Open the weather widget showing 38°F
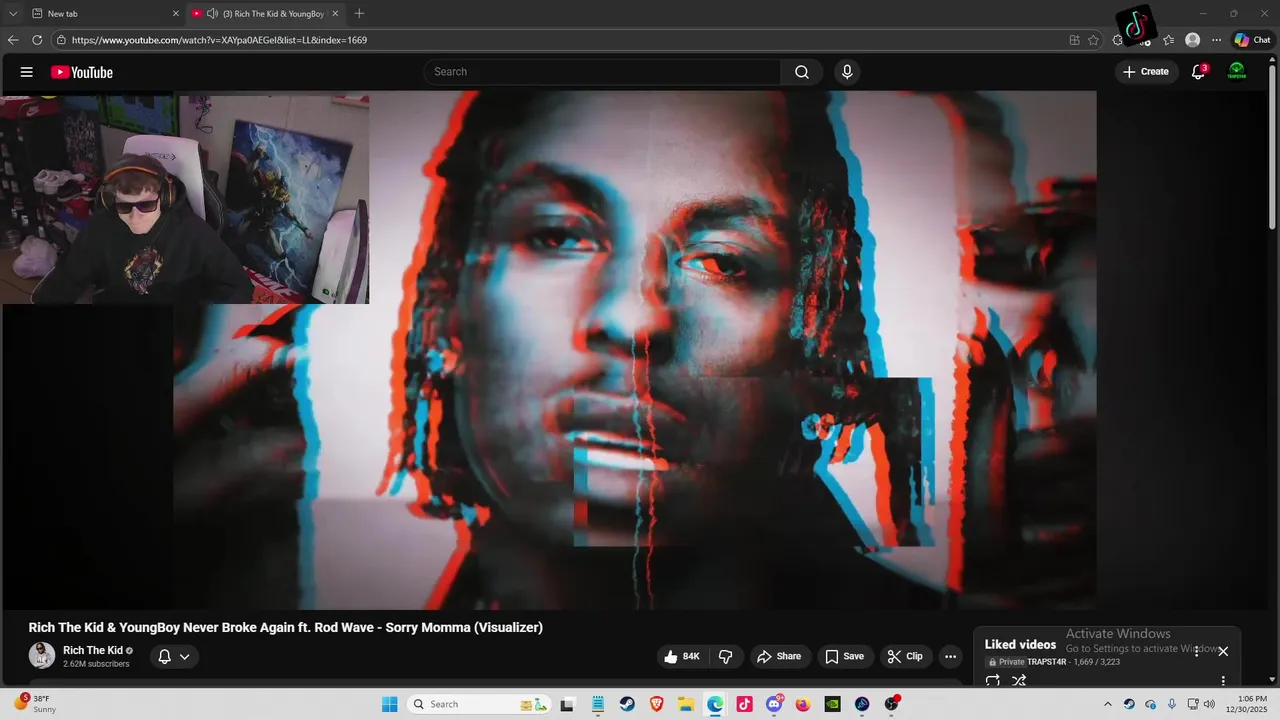Image resolution: width=1280 pixels, height=720 pixels. click(35, 704)
